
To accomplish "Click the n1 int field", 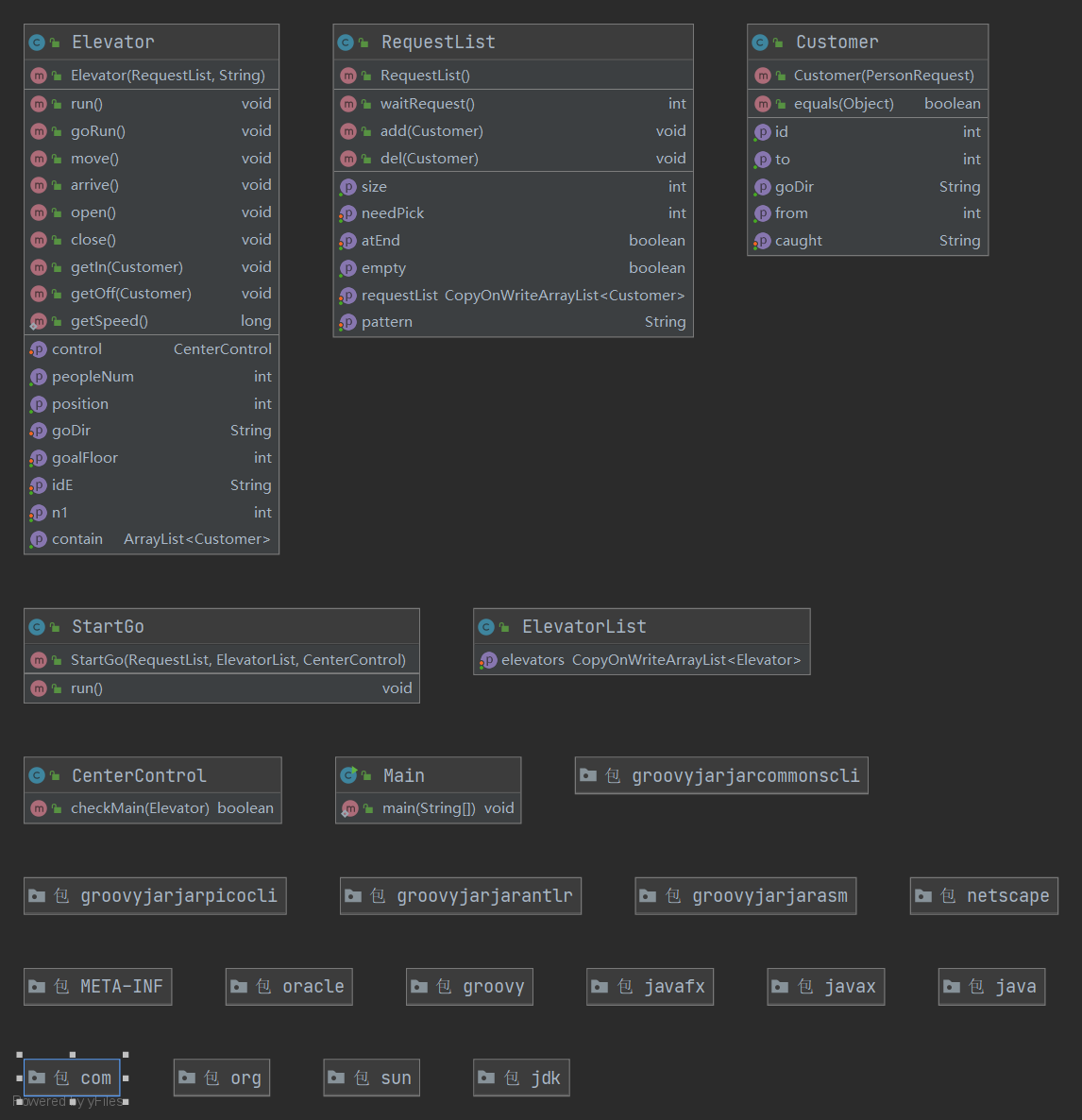I will tap(151, 513).
